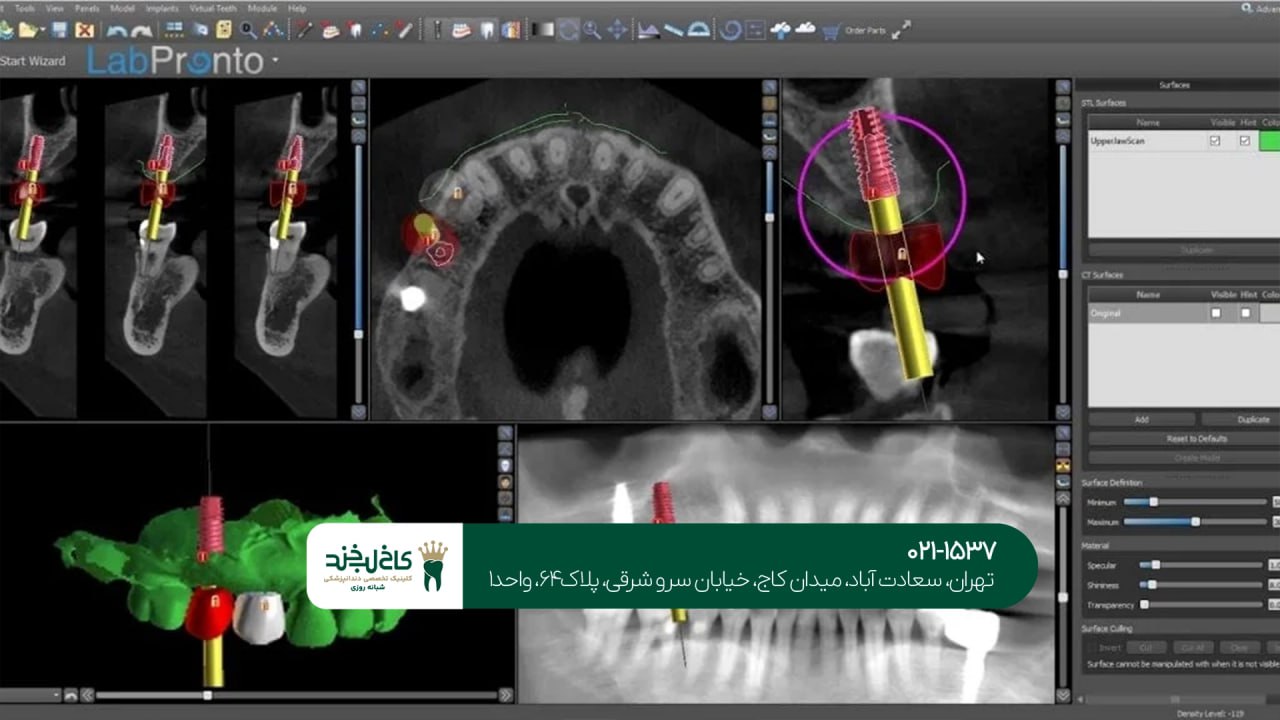Select the protractor angle measurement tool
The image size is (1280, 720).
(x=696, y=30)
